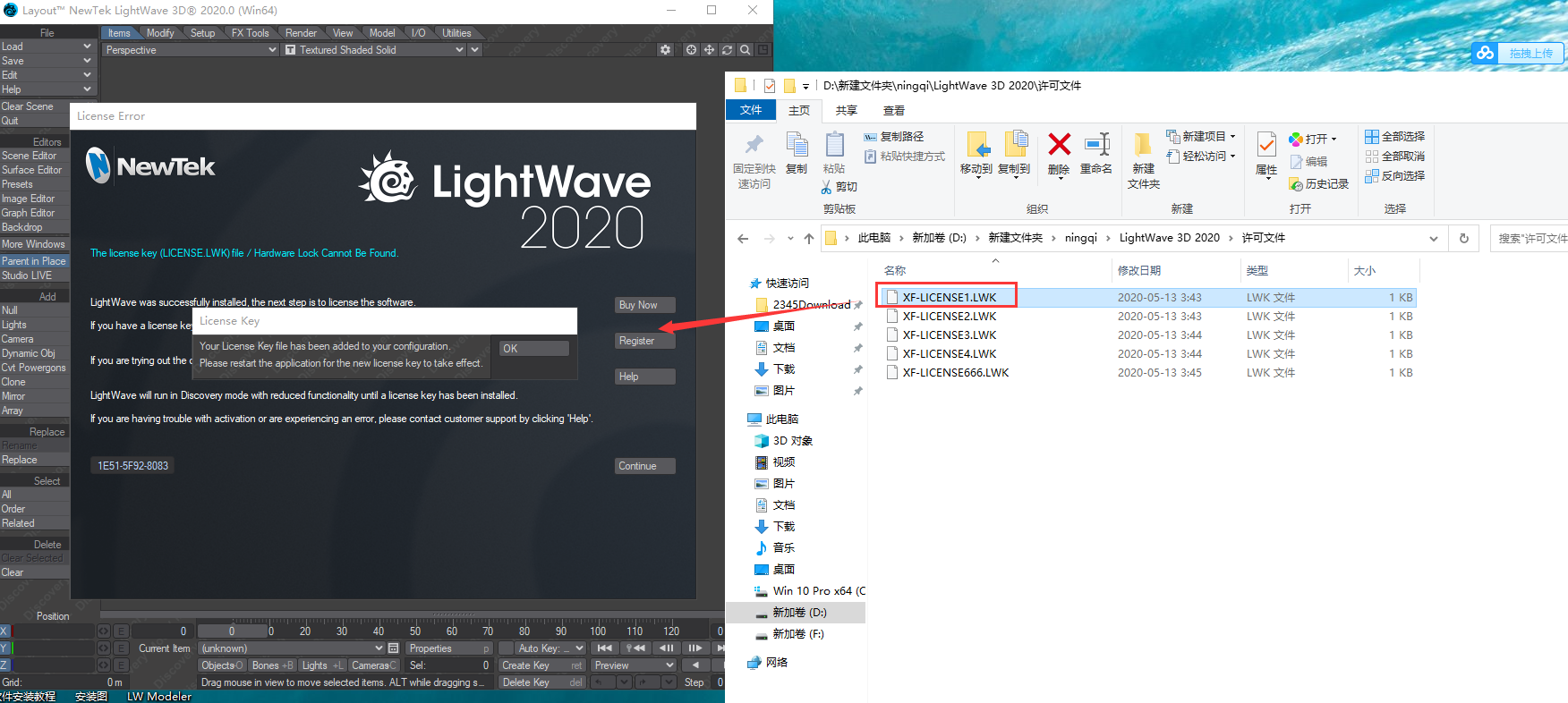Expand the Save menu in LightWave sidebar
Screen dimensions: 1568x703
pos(47,61)
